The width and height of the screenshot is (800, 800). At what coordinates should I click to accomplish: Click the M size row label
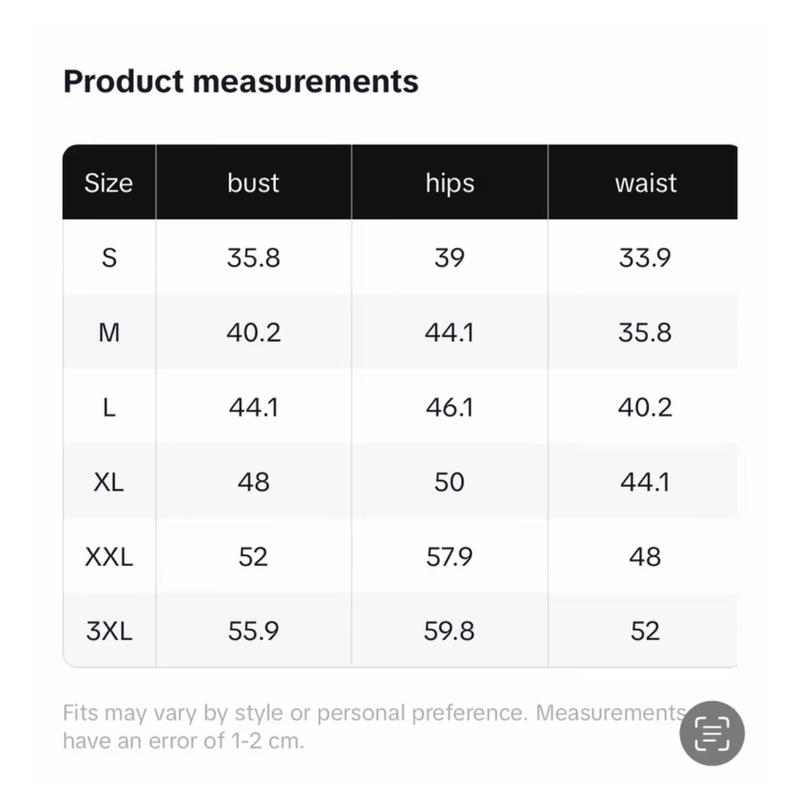pos(109,333)
